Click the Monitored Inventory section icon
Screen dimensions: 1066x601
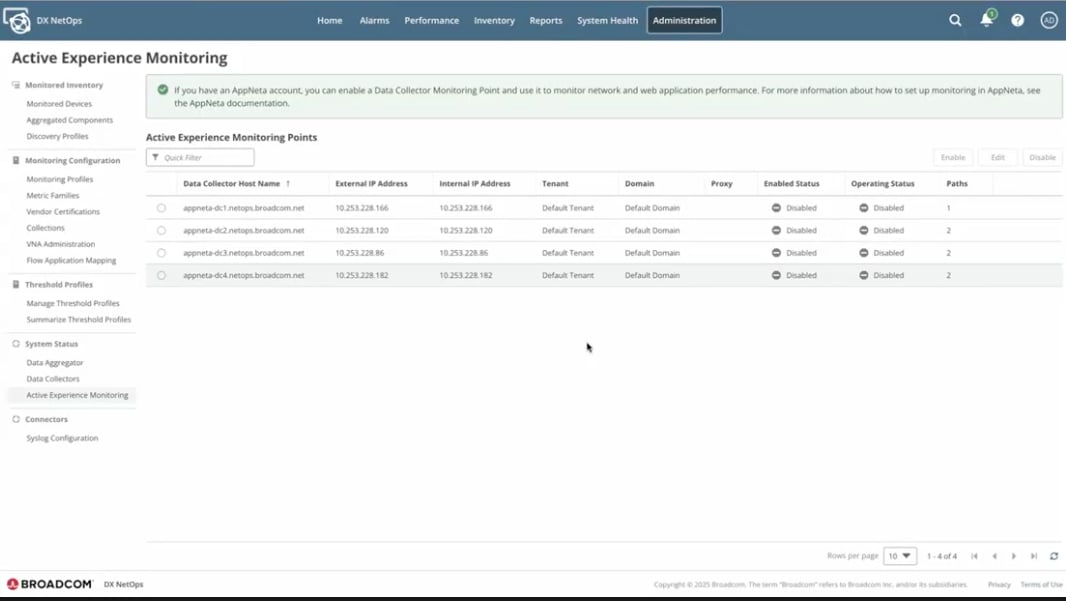tap(16, 85)
